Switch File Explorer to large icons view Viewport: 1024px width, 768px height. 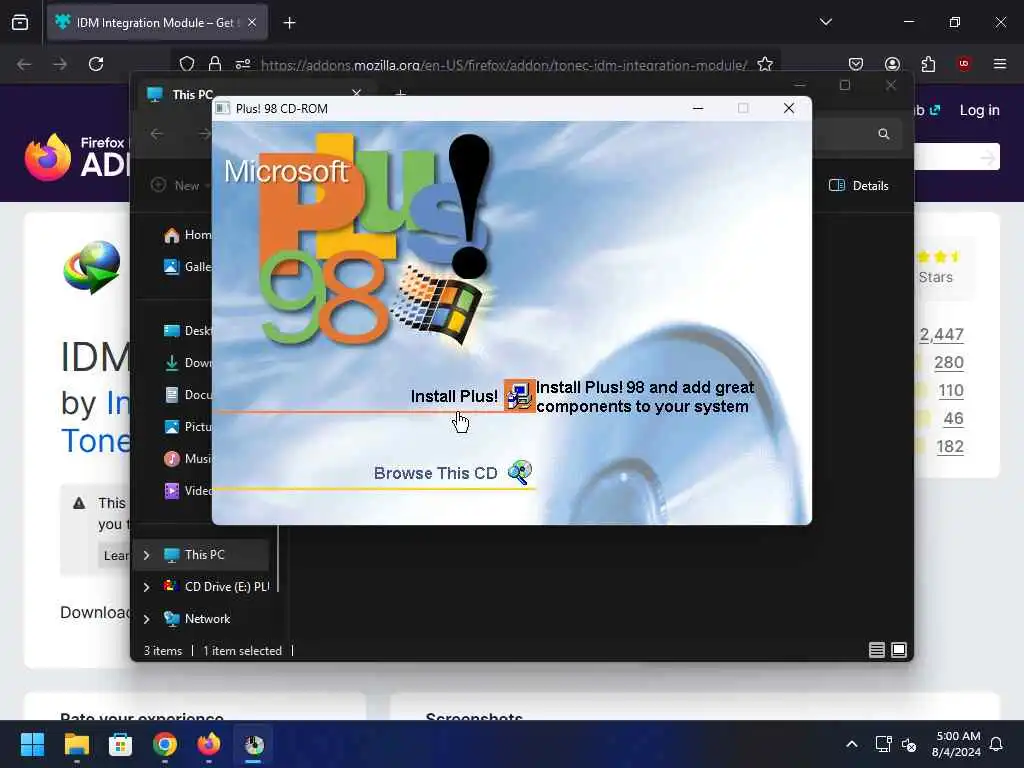click(899, 650)
